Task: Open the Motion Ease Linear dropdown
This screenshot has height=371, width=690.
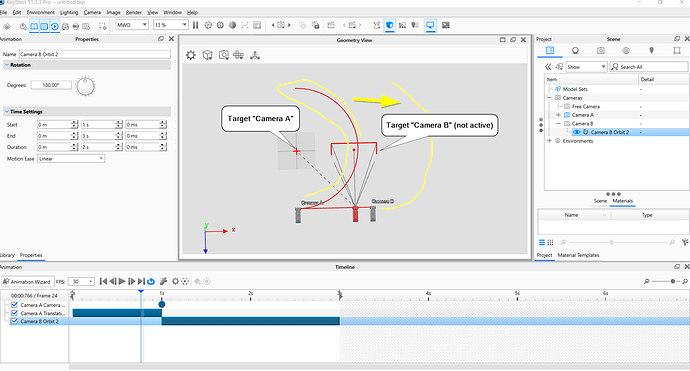Action: (71, 158)
